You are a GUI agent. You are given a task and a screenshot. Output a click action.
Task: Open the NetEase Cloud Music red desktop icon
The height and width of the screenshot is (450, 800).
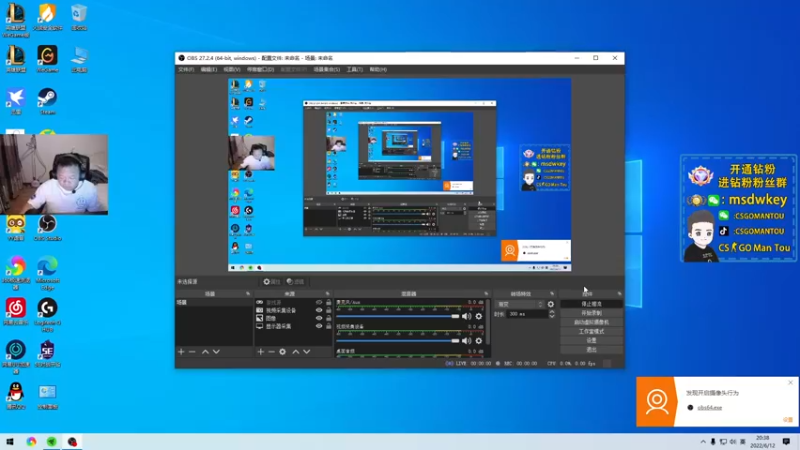coord(16,311)
